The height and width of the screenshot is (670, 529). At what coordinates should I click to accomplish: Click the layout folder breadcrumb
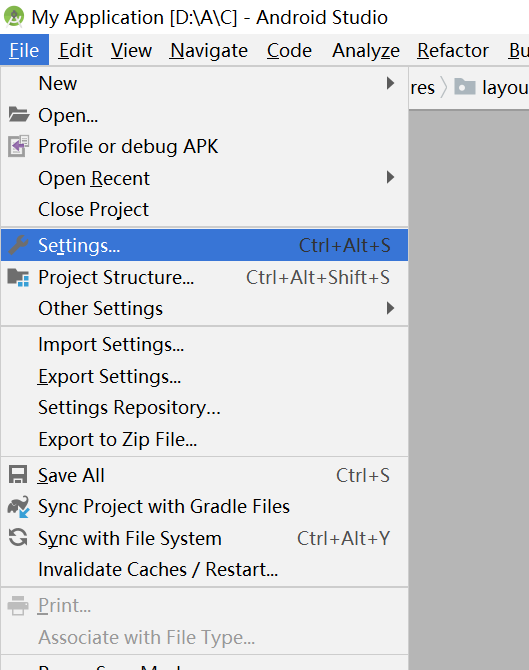coord(491,88)
